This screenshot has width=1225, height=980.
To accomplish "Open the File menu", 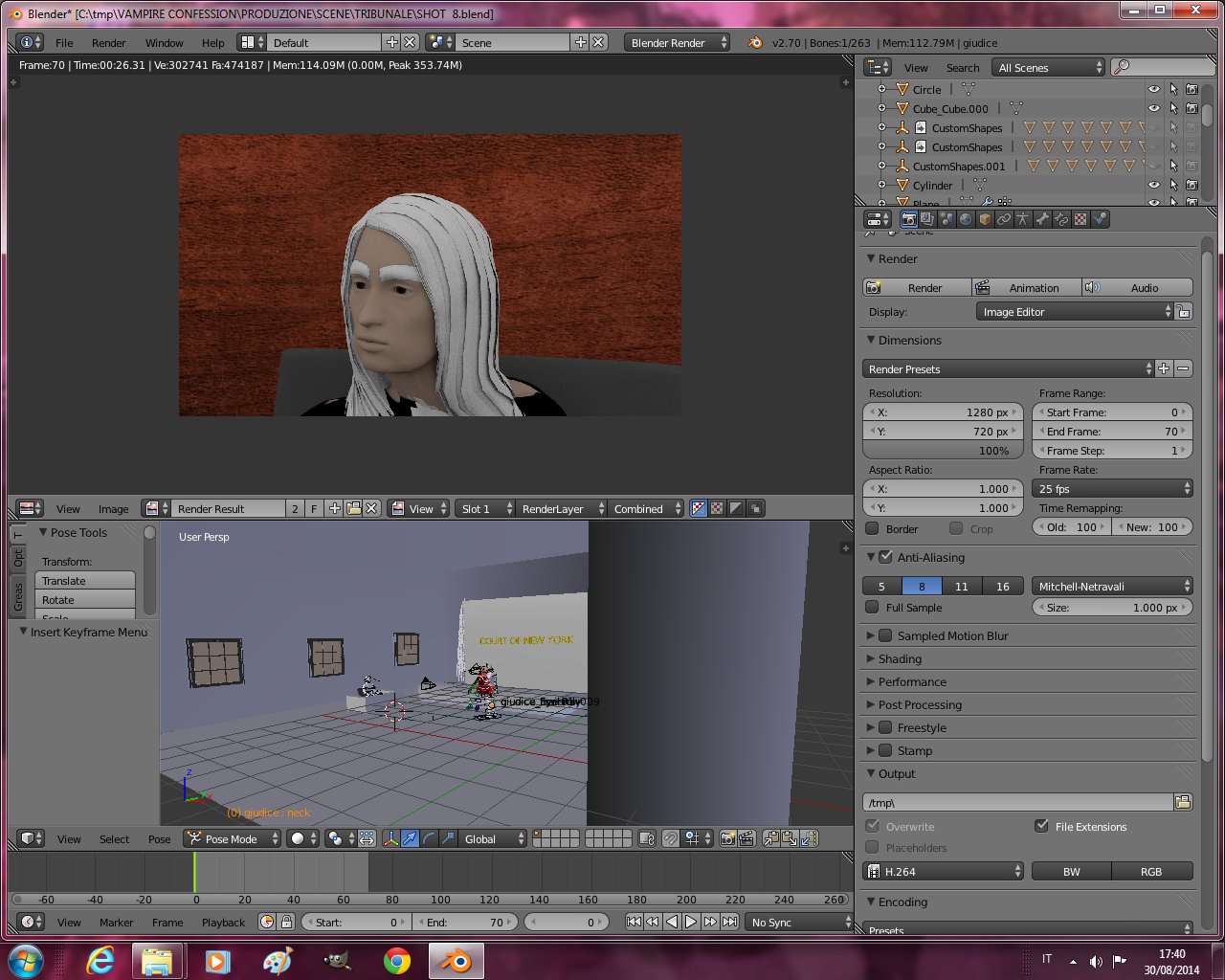I will [x=64, y=42].
